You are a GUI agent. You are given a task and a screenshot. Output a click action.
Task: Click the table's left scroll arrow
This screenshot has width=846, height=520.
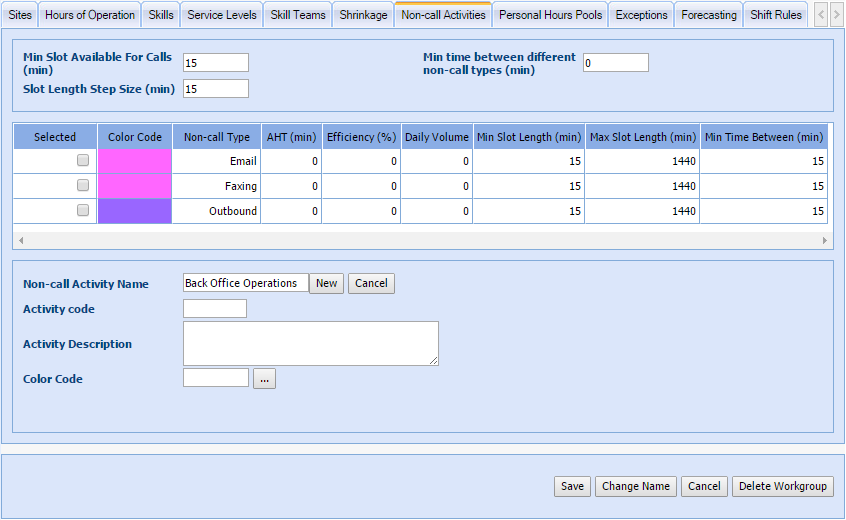[x=20, y=241]
